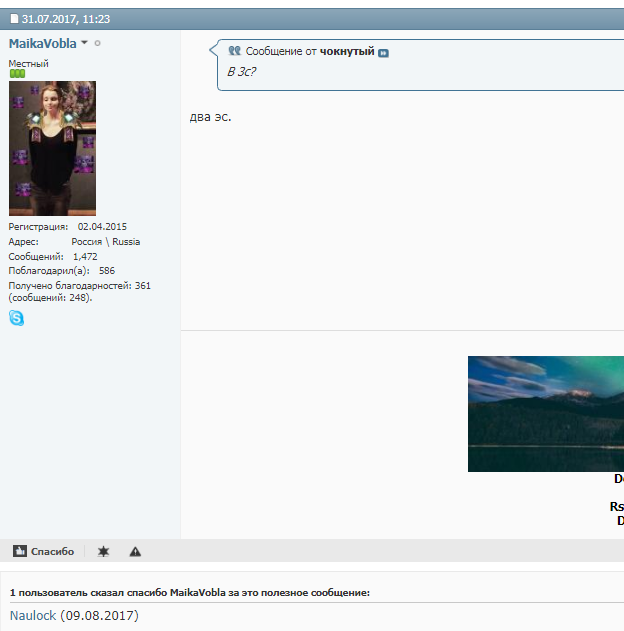Click the post document icon beside 31.07.2017
The image size is (624, 631).
click(x=14, y=19)
